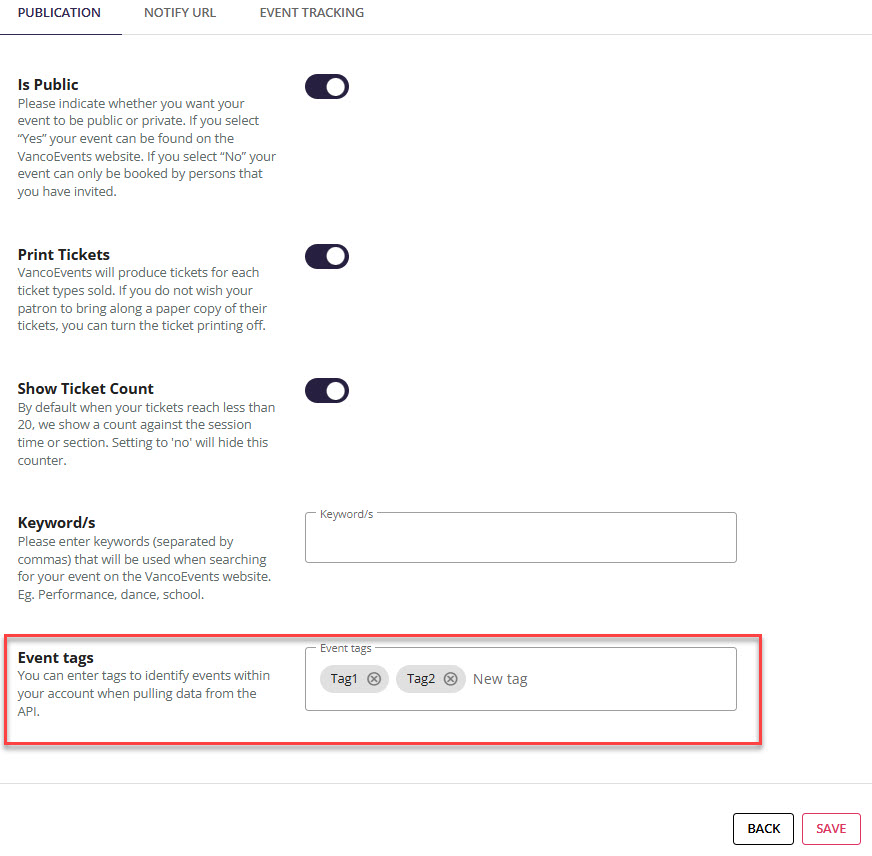Disable the Show Ticket Count switch
This screenshot has height=856, width=872.
327,390
